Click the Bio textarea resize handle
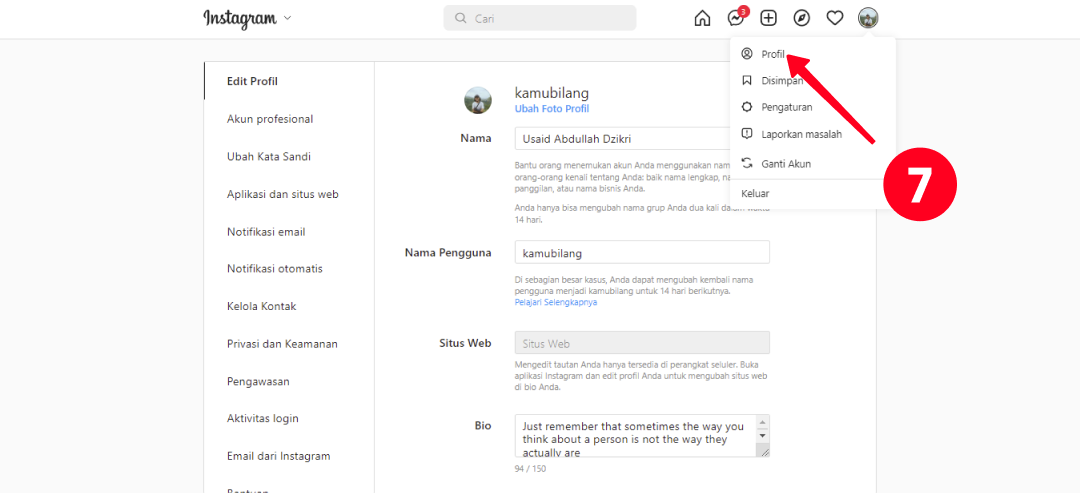1080x493 pixels. tap(763, 450)
